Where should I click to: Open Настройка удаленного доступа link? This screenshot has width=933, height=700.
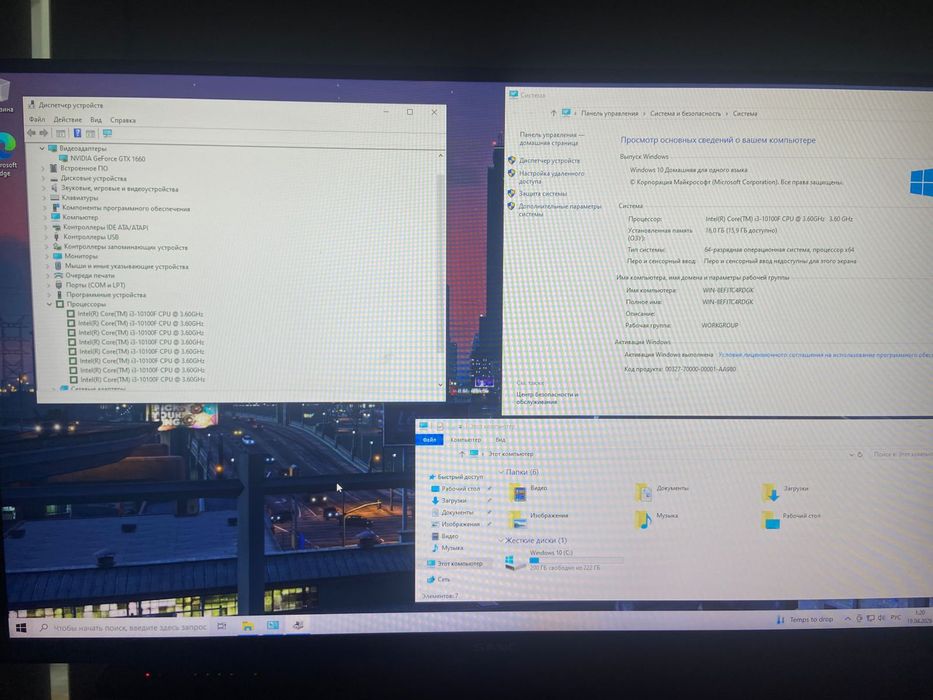click(551, 177)
